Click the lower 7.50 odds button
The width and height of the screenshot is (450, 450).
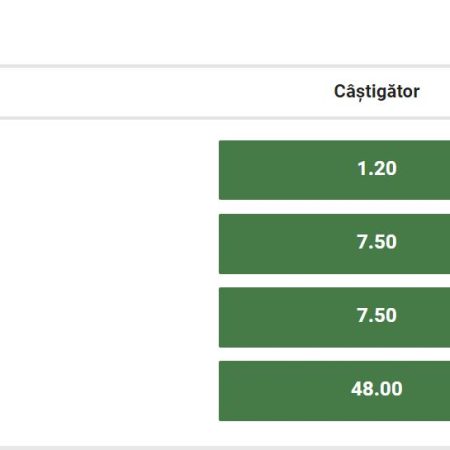334,317
